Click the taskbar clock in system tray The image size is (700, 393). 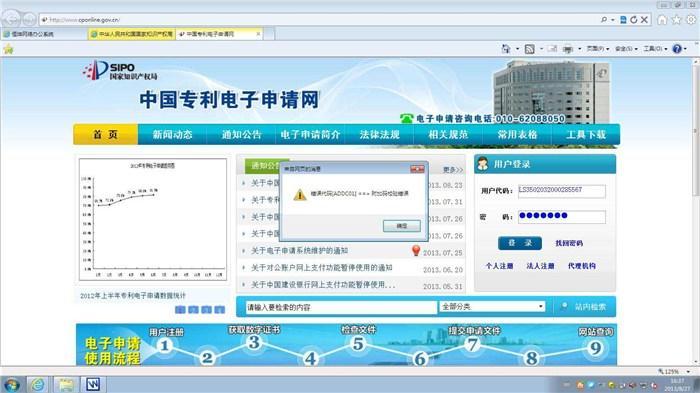[x=677, y=385]
